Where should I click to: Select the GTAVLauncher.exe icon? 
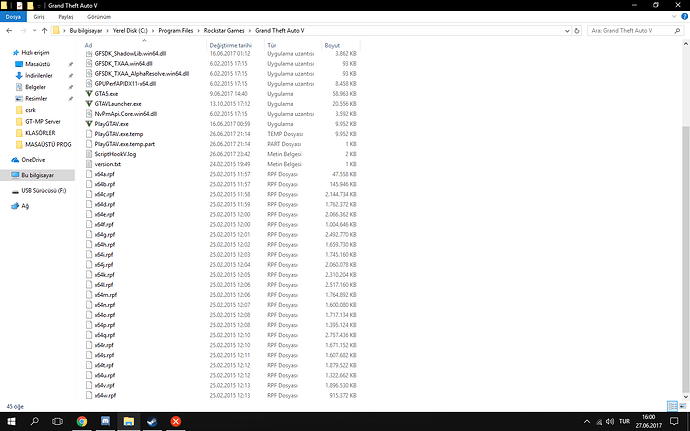click(x=89, y=104)
